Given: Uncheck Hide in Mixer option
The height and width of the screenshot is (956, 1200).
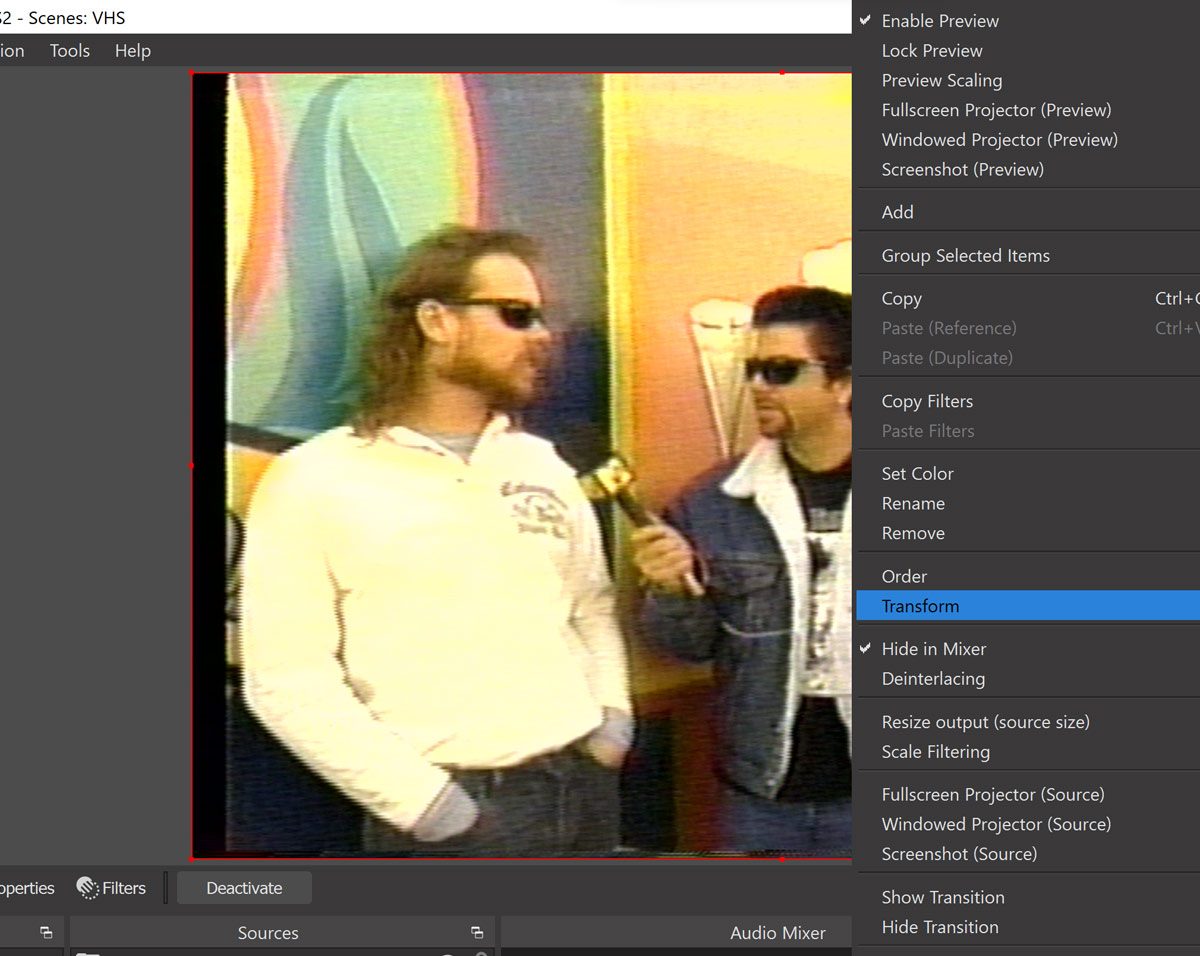Looking at the screenshot, I should [933, 649].
